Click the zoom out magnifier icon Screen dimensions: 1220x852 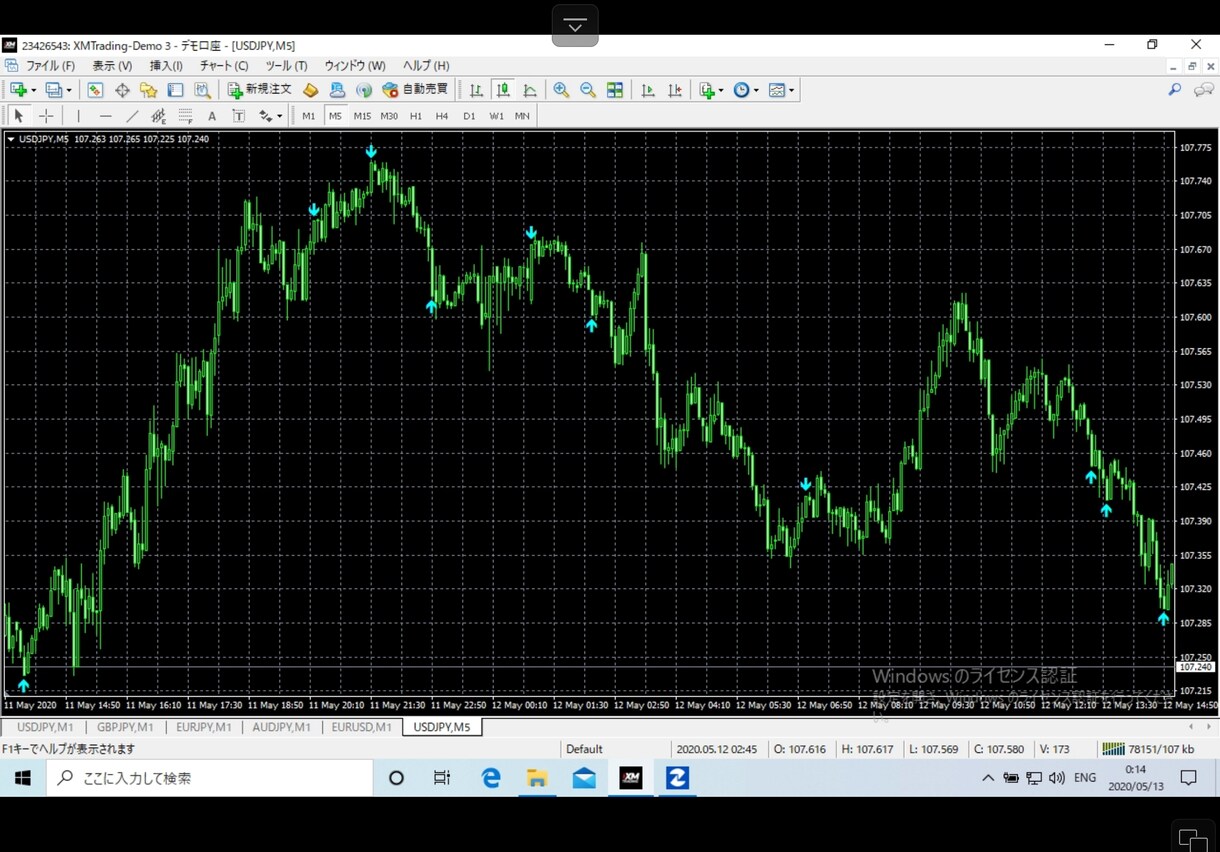click(588, 90)
